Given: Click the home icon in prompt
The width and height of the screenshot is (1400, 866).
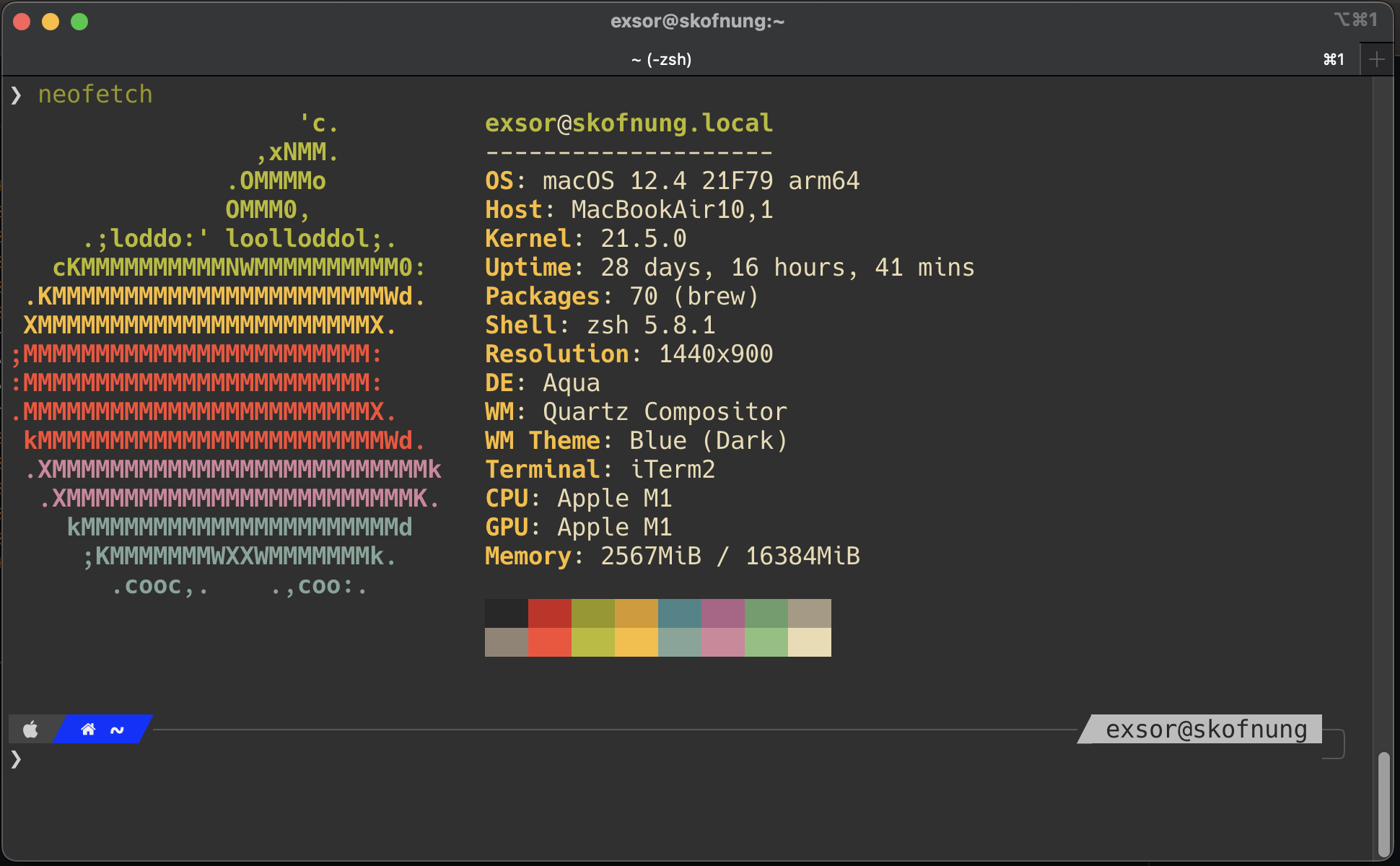Looking at the screenshot, I should tap(88, 729).
